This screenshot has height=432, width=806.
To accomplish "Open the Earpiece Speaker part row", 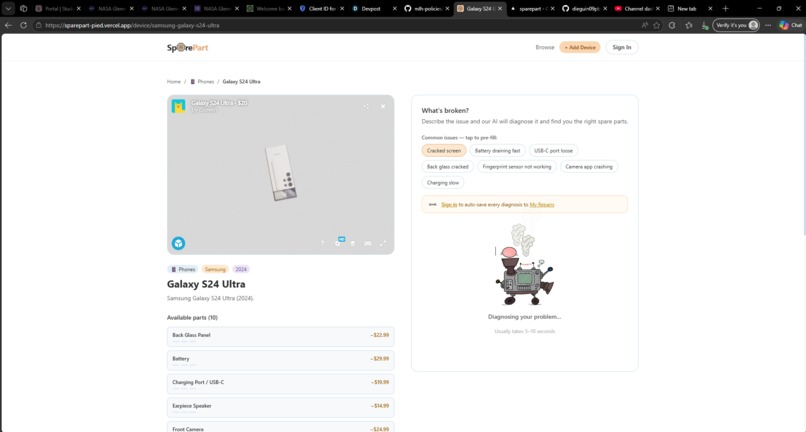I will (281, 408).
